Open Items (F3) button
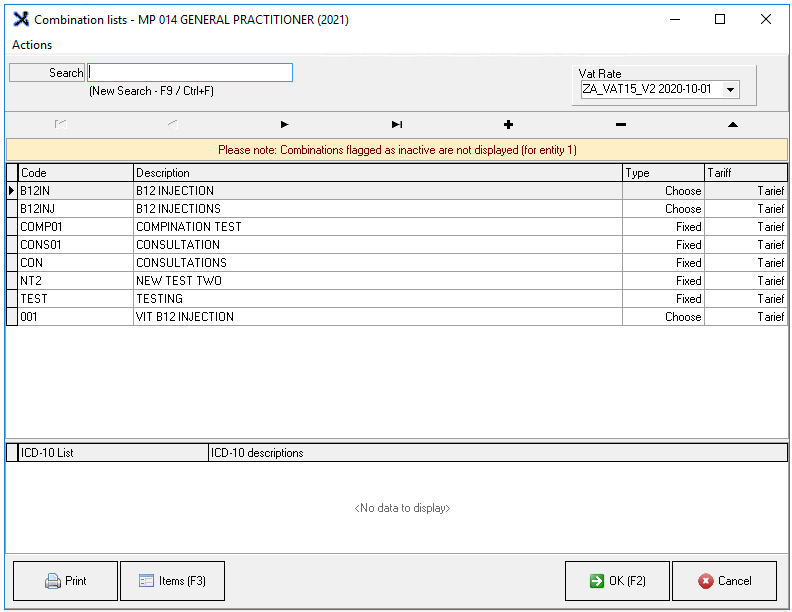The width and height of the screenshot is (792, 612). (x=172, y=581)
